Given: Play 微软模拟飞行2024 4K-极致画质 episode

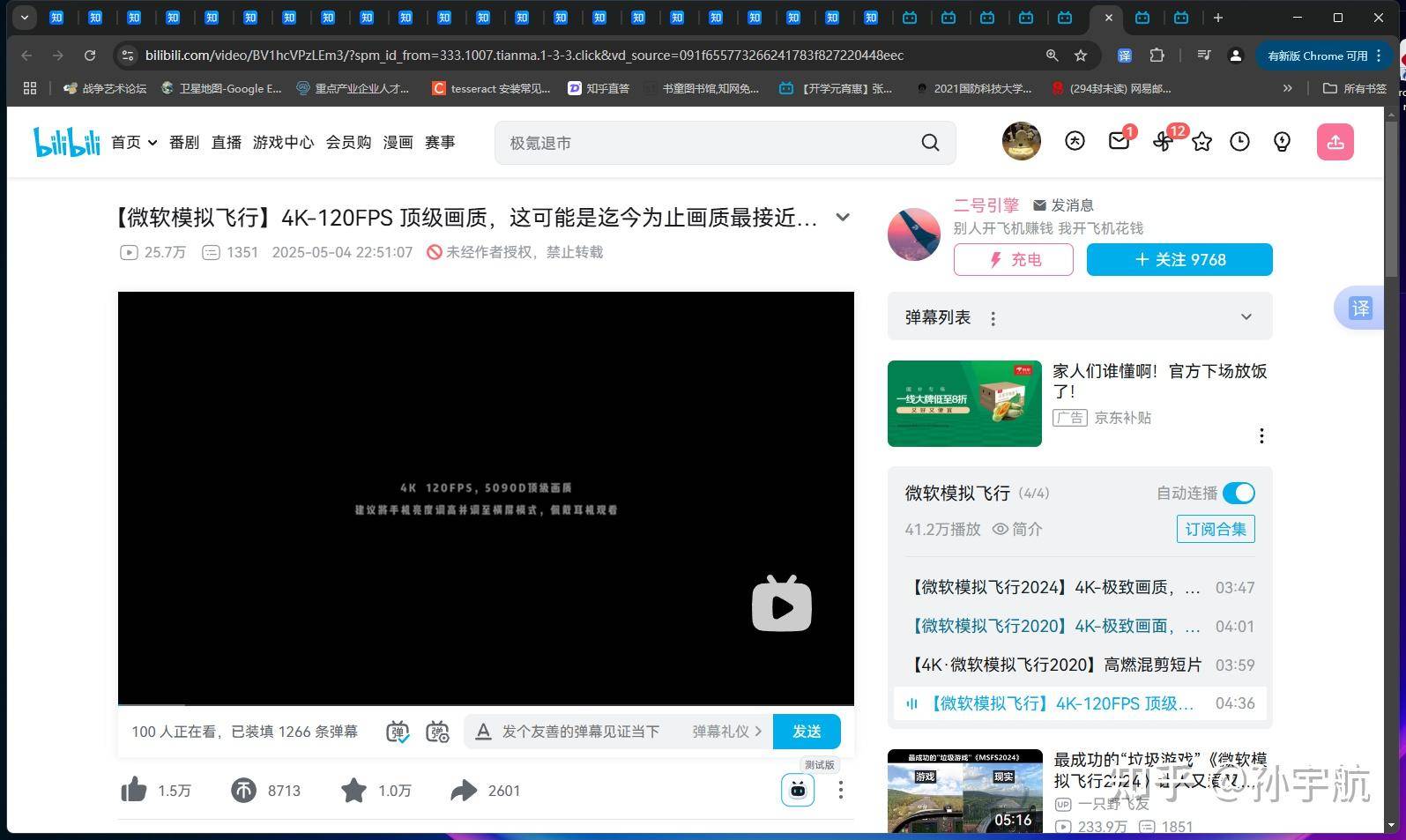Looking at the screenshot, I should coord(1080,587).
